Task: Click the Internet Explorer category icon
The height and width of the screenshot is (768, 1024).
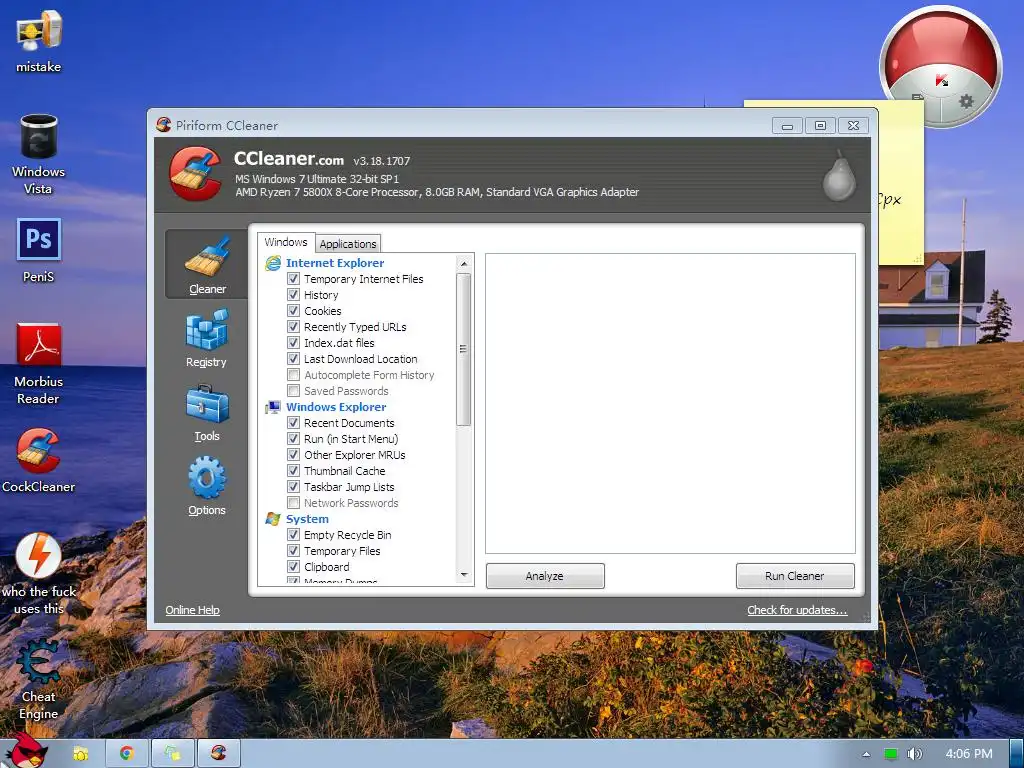Action: pos(272,263)
